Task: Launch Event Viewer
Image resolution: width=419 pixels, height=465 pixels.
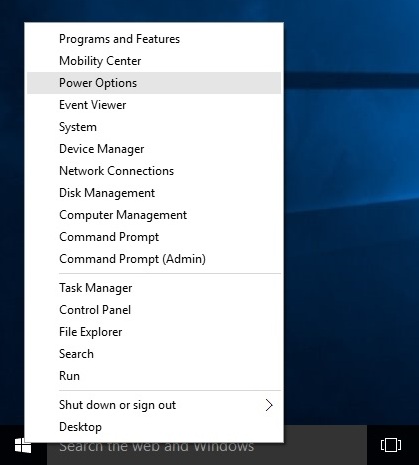Action: pyautogui.click(x=154, y=105)
